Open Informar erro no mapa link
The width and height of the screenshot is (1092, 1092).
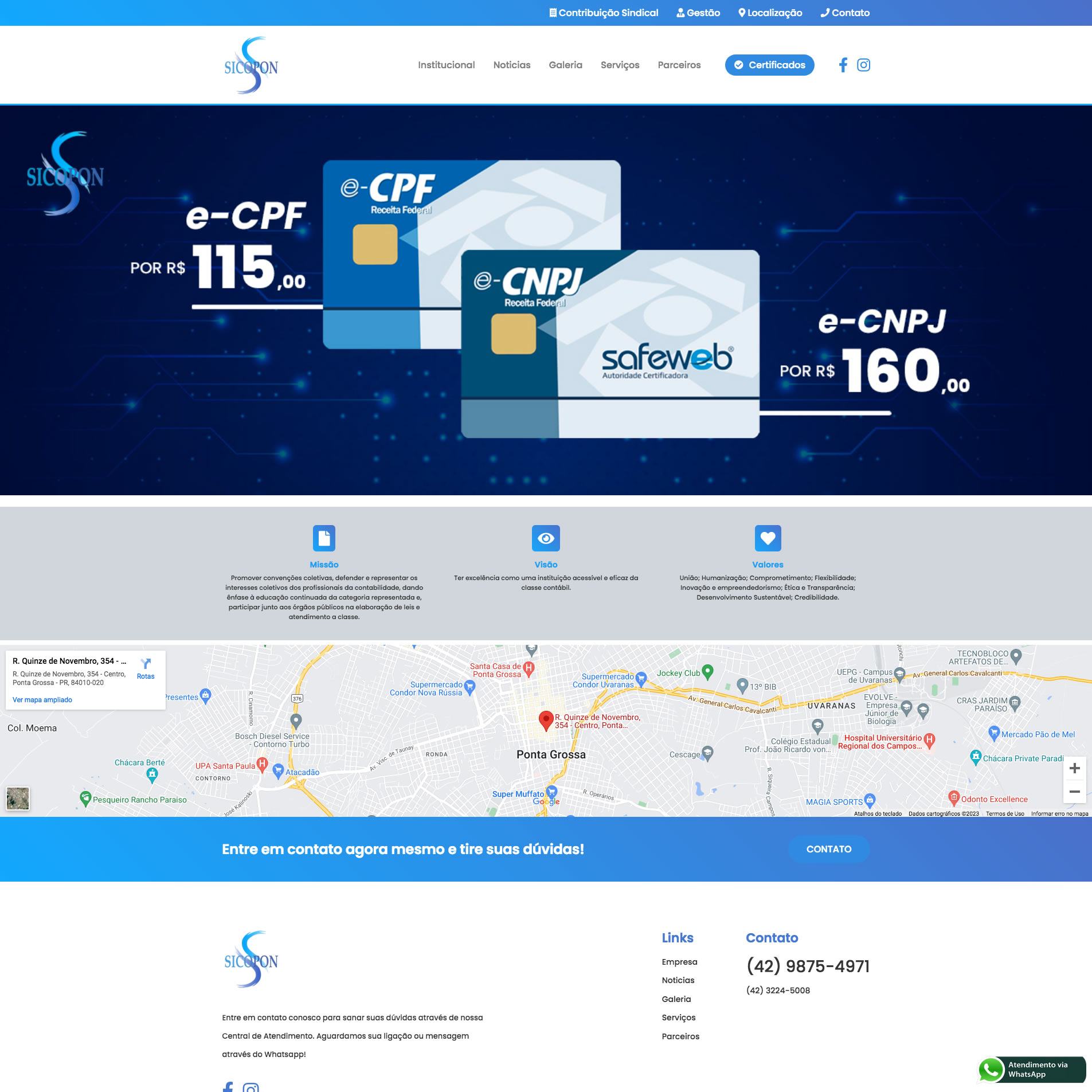(x=1059, y=813)
